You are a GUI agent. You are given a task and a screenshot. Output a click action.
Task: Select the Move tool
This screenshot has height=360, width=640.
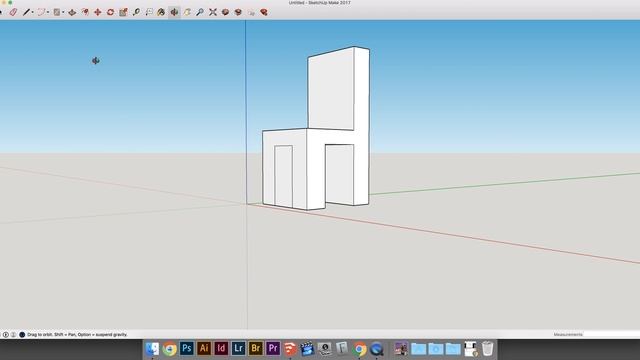(x=98, y=12)
